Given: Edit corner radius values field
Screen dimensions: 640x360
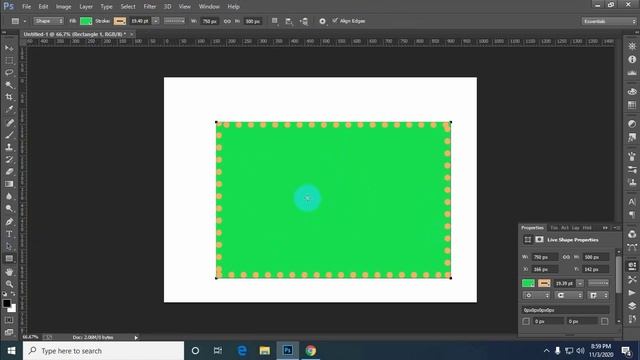Looking at the screenshot, I should [566, 310].
